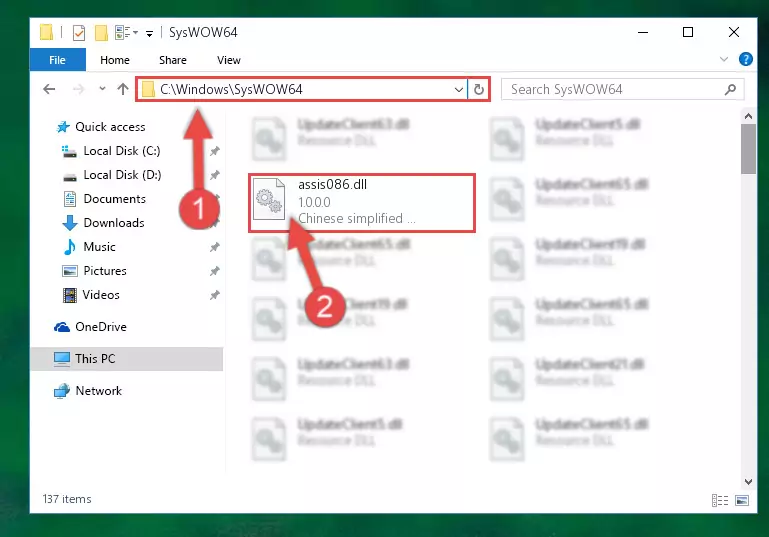Screen dimensions: 769x537
Task: Click the scroll down arrow of file list
Action: 748,482
